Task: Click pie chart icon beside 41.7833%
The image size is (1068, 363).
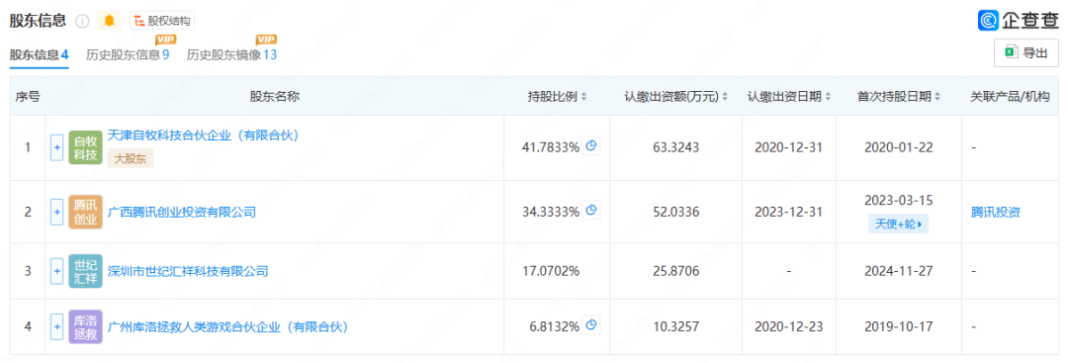Action: click(x=592, y=146)
